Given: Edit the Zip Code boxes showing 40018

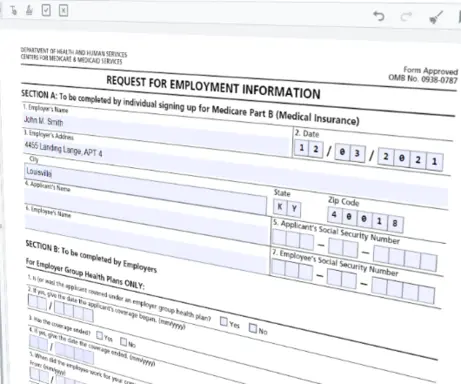Looking at the screenshot, I should click(365, 219).
